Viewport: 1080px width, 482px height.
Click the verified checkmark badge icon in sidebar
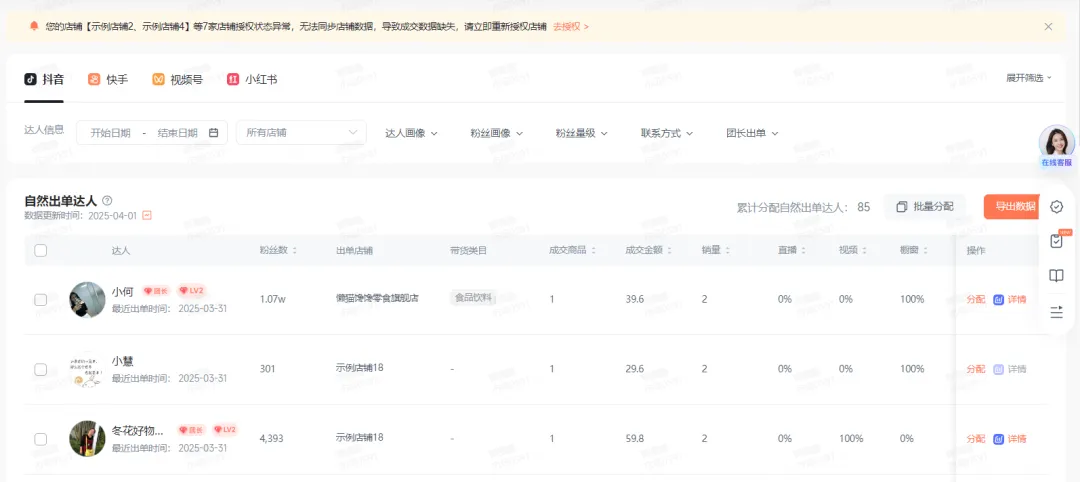[x=1056, y=207]
